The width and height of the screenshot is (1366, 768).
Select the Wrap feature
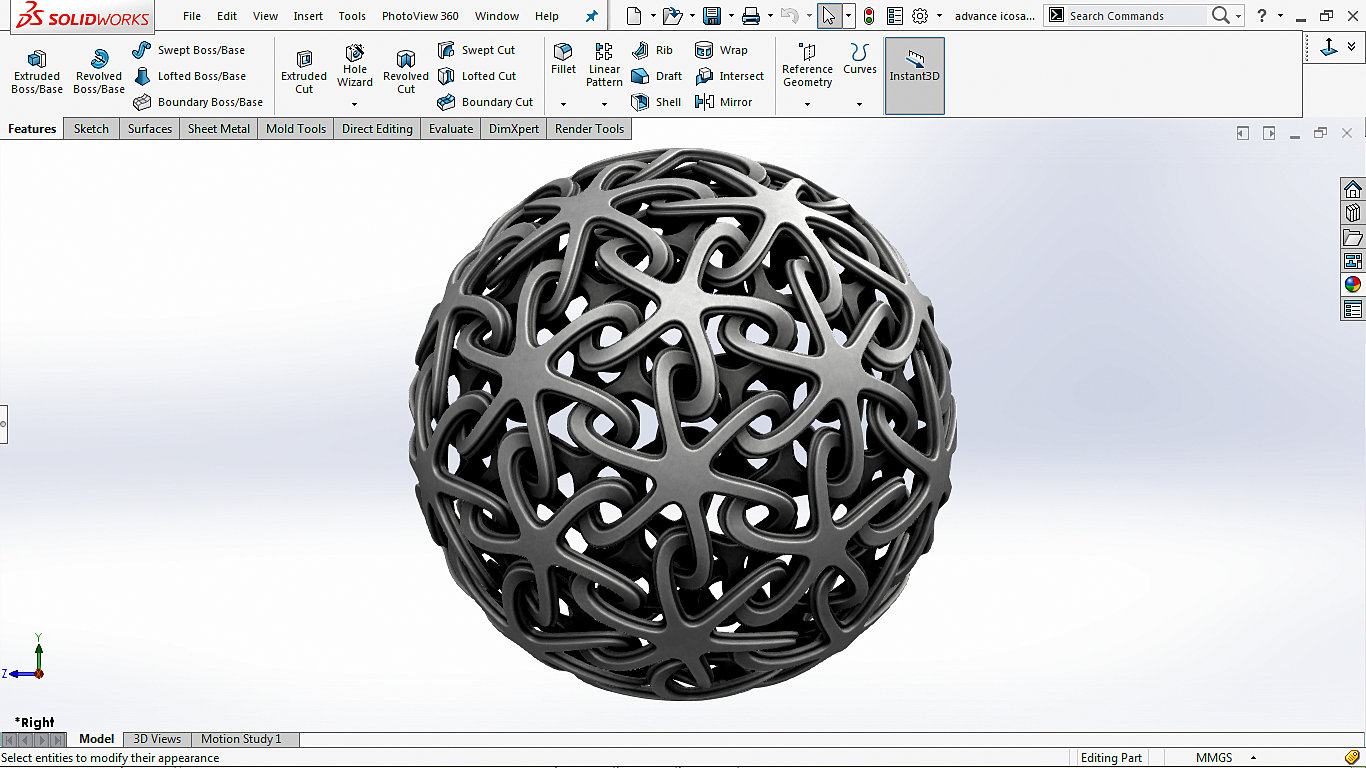coord(721,50)
